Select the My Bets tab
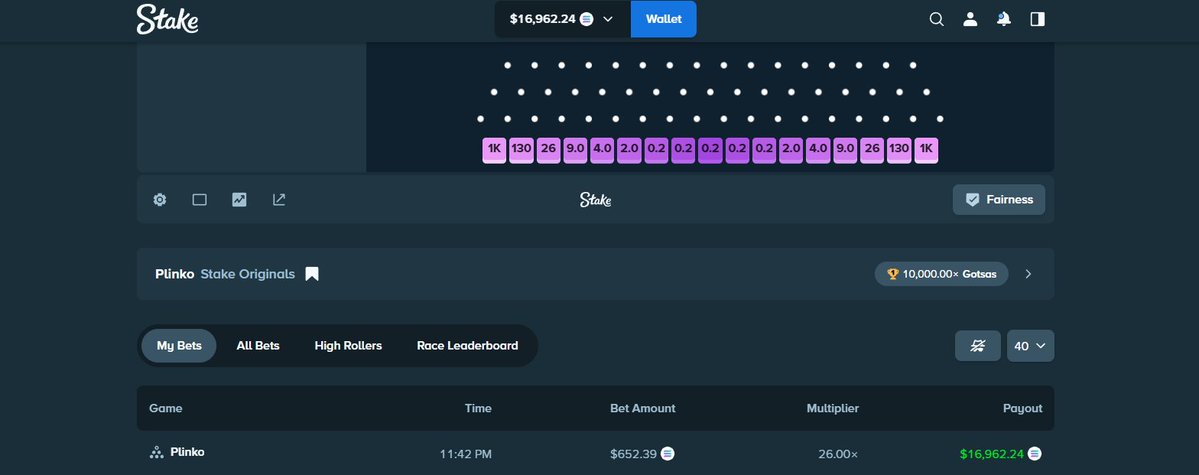This screenshot has height=475, width=1199. tap(179, 346)
